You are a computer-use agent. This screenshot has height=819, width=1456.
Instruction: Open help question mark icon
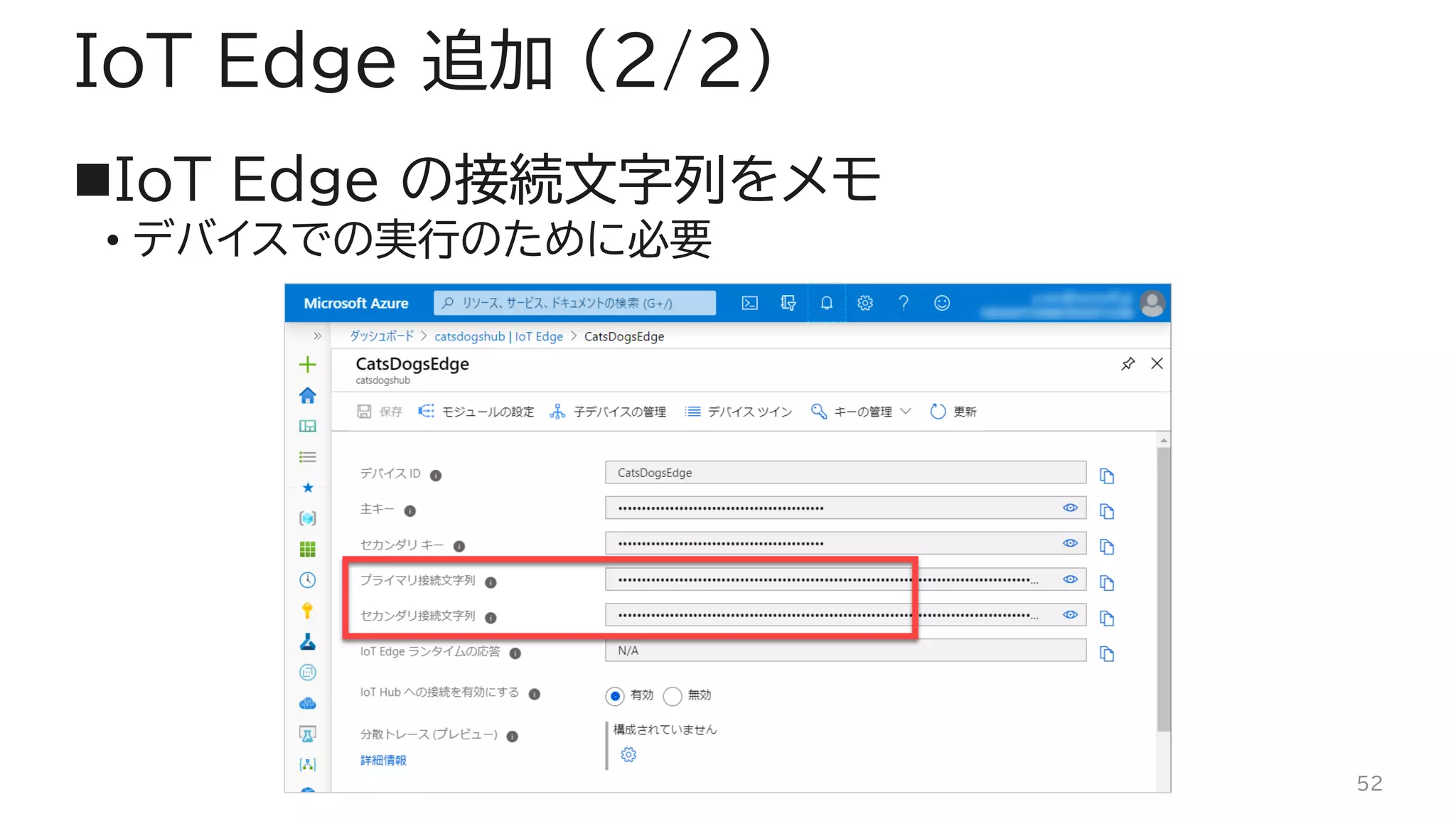point(903,304)
